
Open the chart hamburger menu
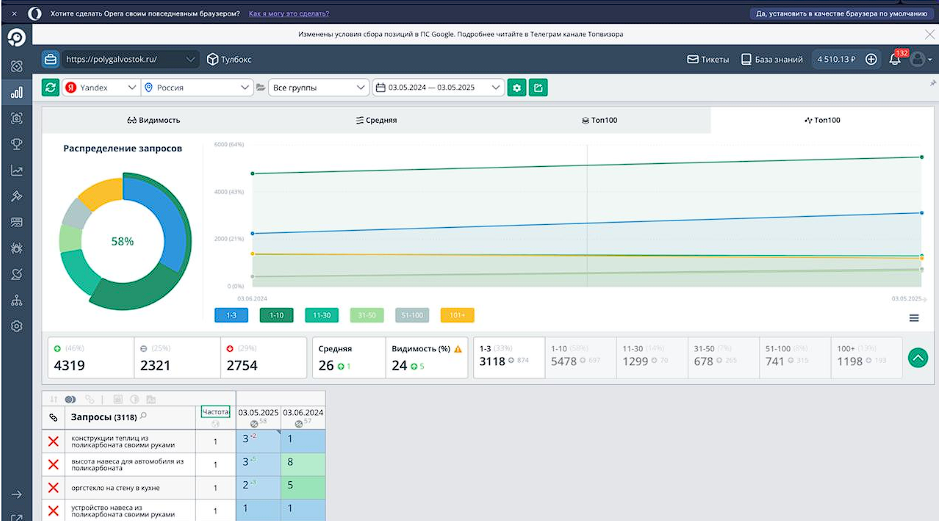[x=914, y=318]
